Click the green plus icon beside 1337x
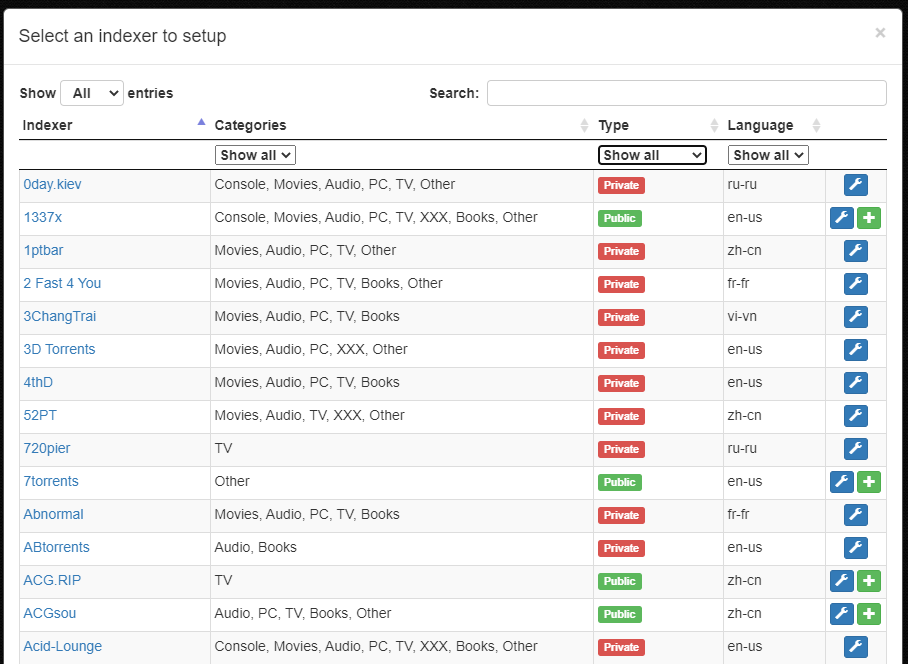This screenshot has width=908, height=664. pos(868,217)
